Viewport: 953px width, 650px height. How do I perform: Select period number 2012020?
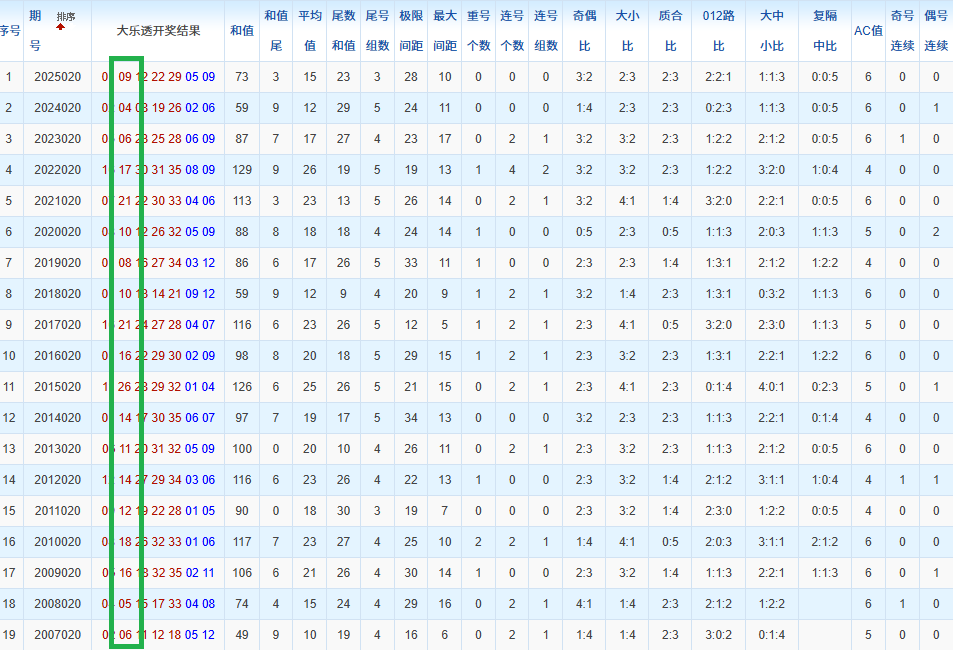pos(58,480)
